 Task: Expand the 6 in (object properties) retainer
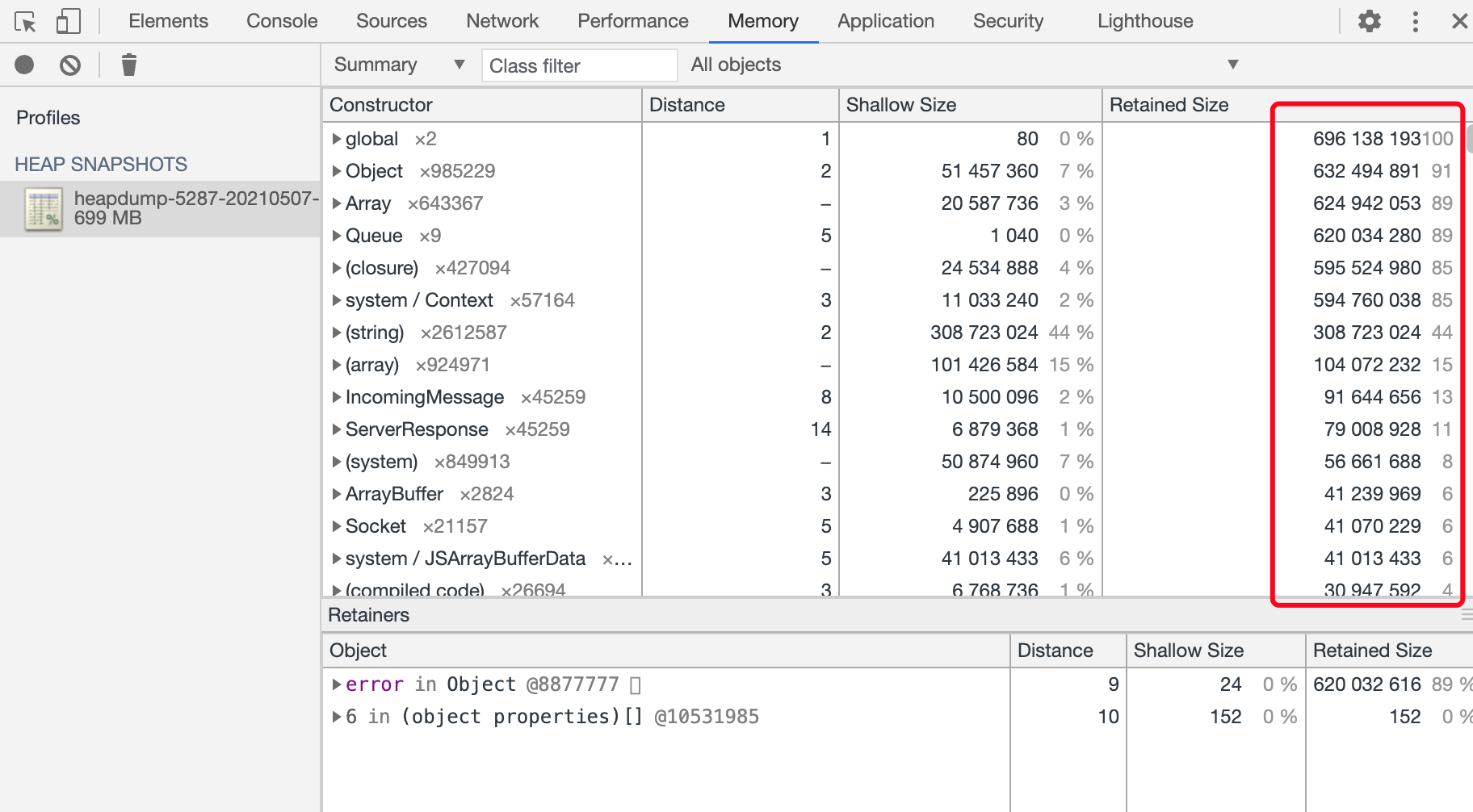[337, 717]
